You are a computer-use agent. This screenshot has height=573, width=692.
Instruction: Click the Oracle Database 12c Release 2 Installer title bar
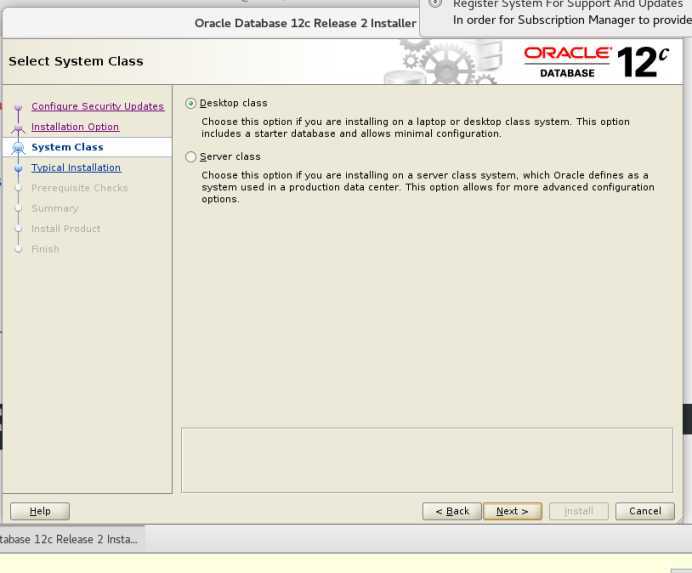[x=305, y=23]
